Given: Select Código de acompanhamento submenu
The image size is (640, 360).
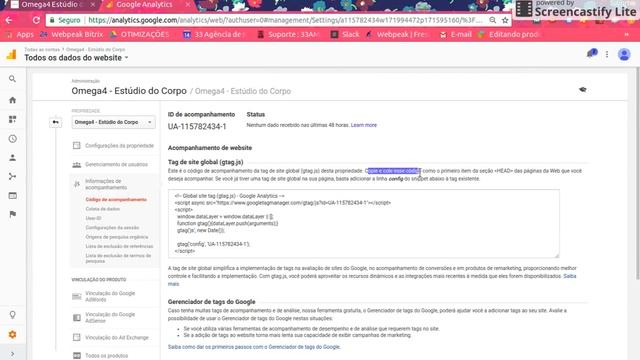Looking at the screenshot, I should [116, 200].
